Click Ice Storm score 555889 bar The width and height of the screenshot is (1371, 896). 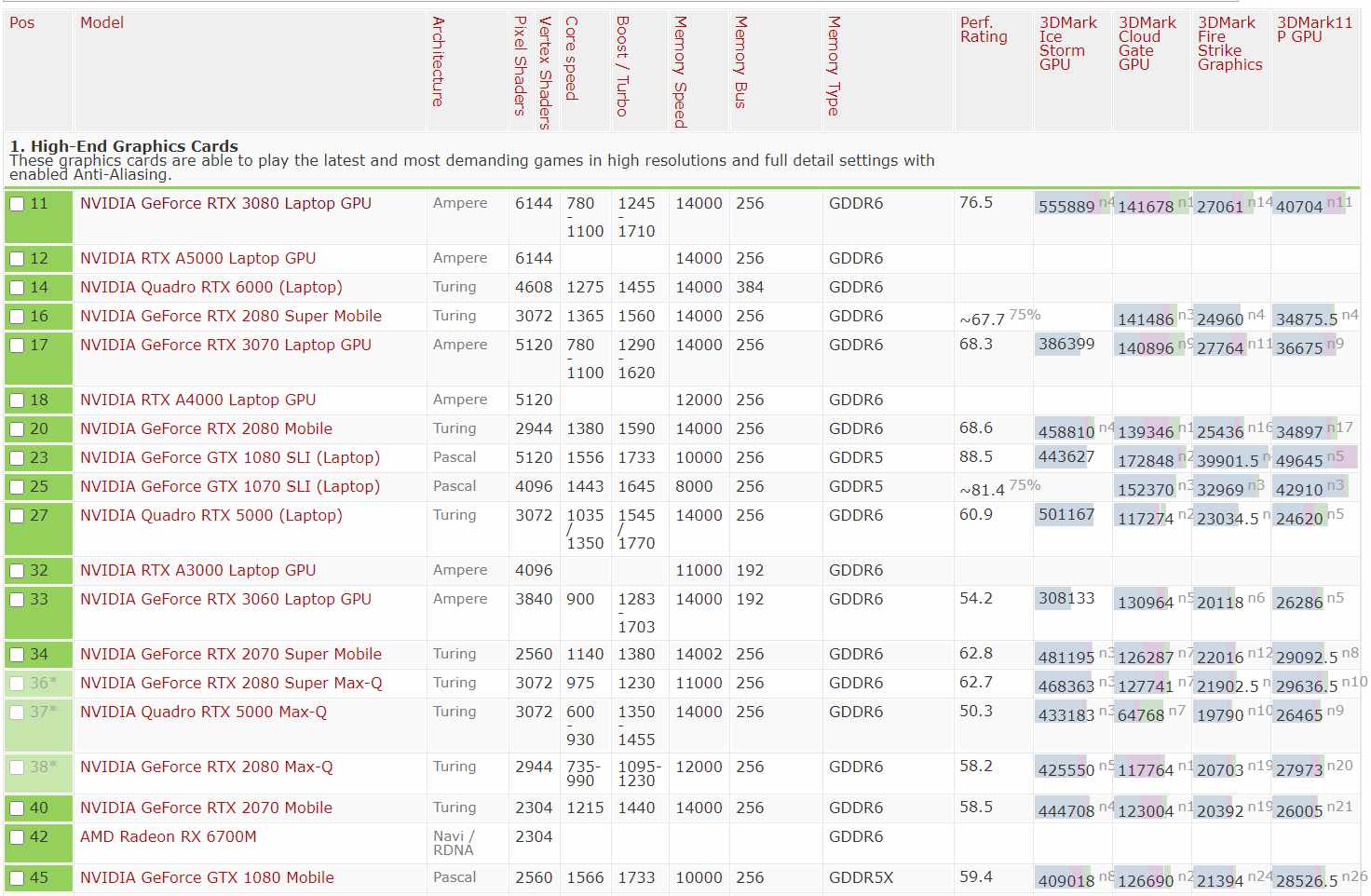pos(1072,204)
